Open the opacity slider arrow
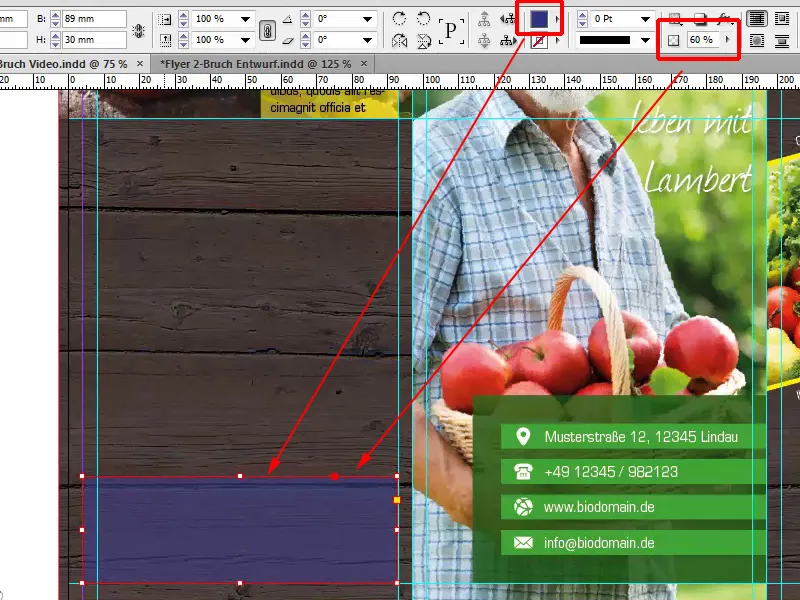The image size is (800, 600). click(728, 39)
